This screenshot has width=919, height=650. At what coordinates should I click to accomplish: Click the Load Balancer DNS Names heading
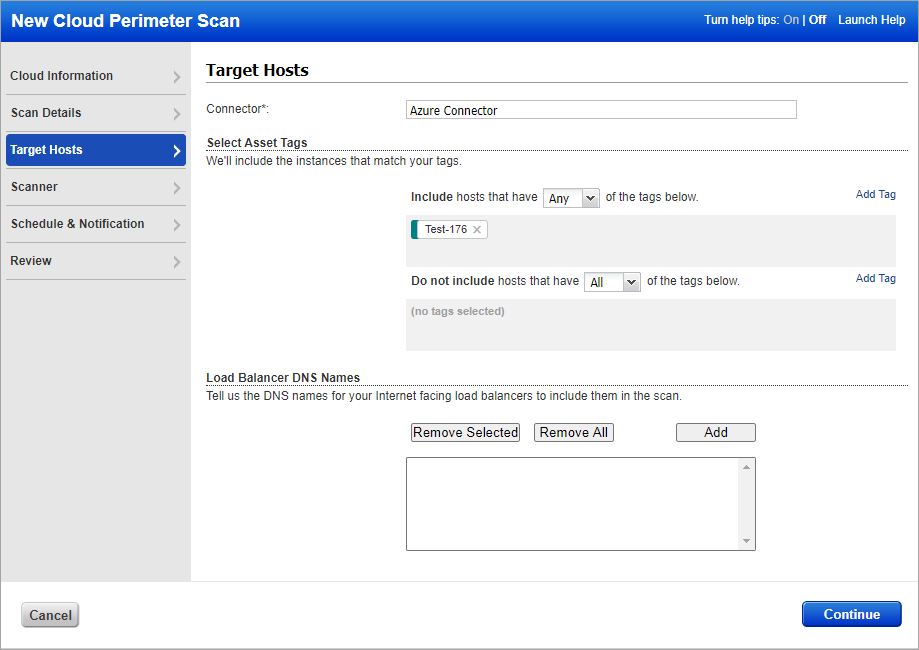coord(283,377)
